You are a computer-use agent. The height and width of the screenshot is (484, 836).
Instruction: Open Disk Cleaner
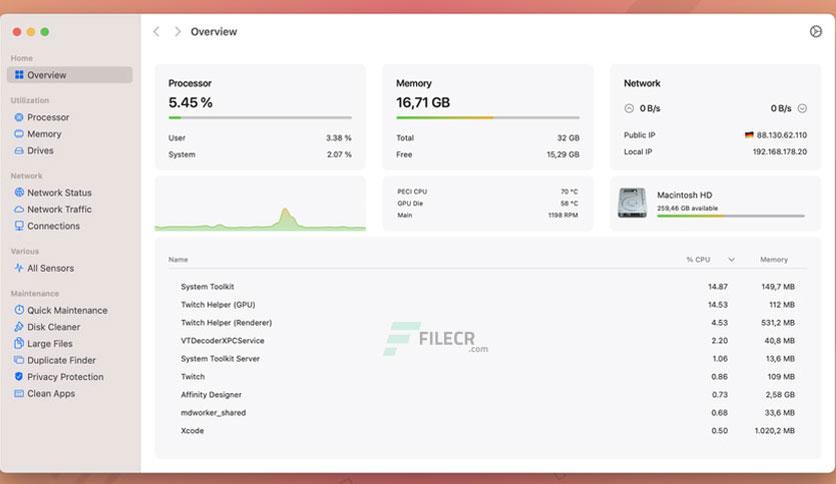pos(53,327)
